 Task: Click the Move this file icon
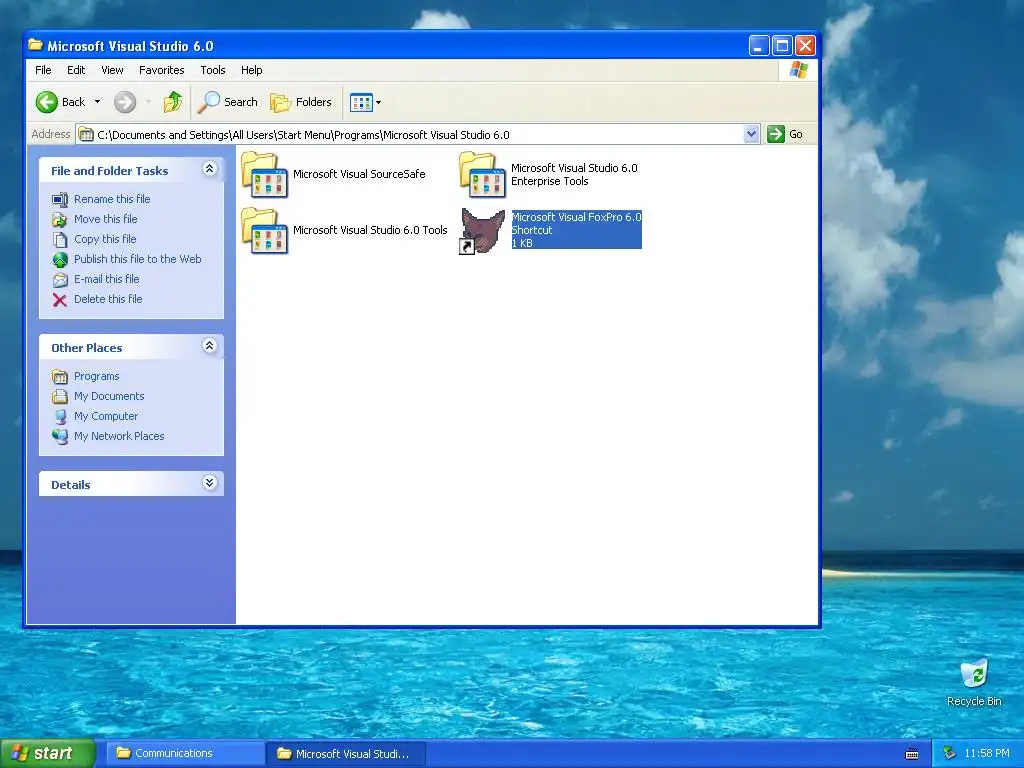pyautogui.click(x=59, y=220)
